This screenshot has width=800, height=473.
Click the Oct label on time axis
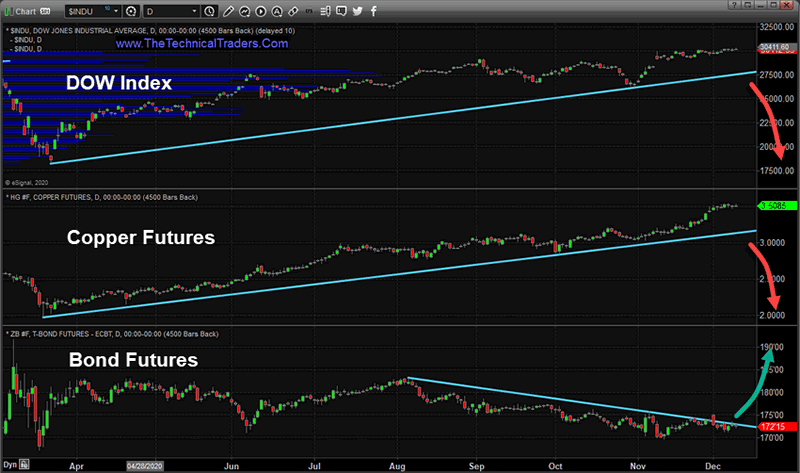click(555, 466)
